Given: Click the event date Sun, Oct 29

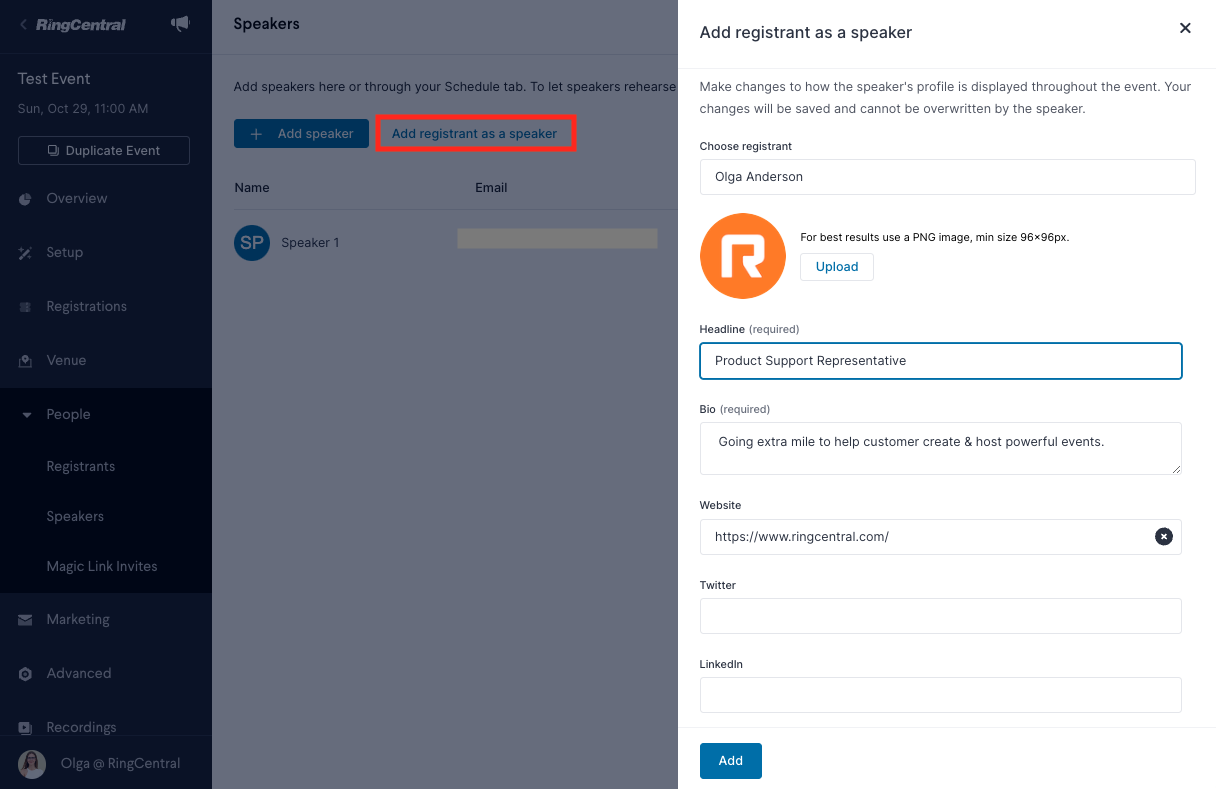Looking at the screenshot, I should pyautogui.click(x=83, y=108).
